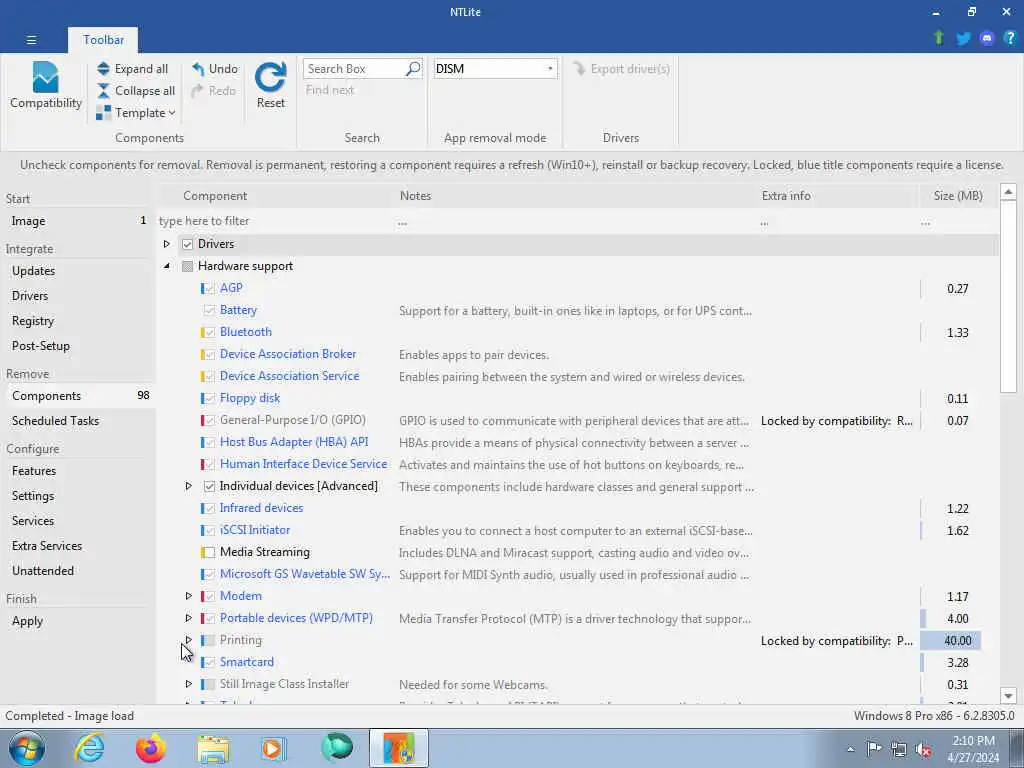Click the NTLite taskbar icon
The image size is (1024, 768).
[399, 748]
